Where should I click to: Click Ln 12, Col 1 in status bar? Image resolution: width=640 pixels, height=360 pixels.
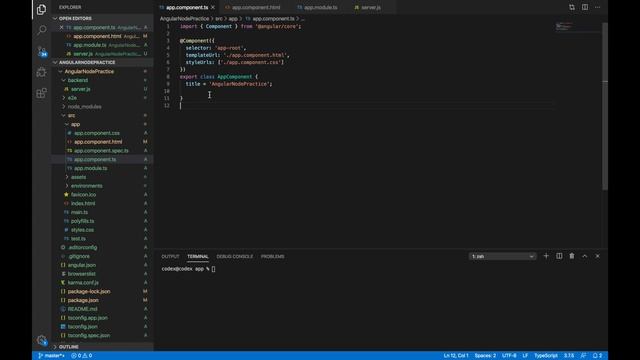(x=456, y=356)
